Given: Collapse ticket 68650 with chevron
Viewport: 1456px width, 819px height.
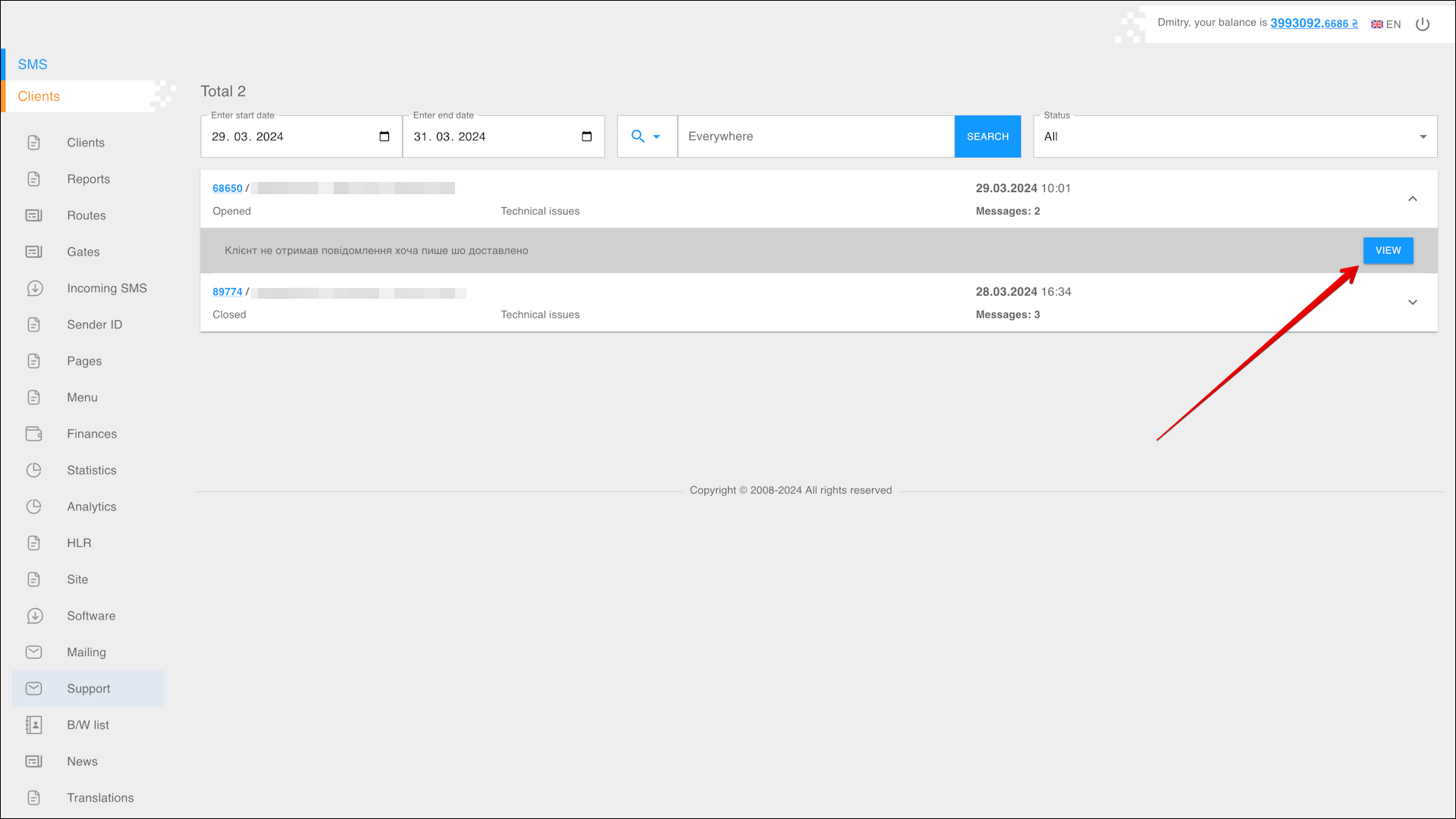Looking at the screenshot, I should [x=1412, y=199].
